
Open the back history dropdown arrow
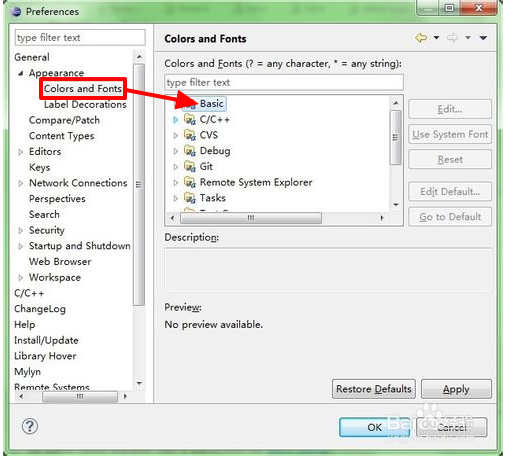(x=436, y=38)
